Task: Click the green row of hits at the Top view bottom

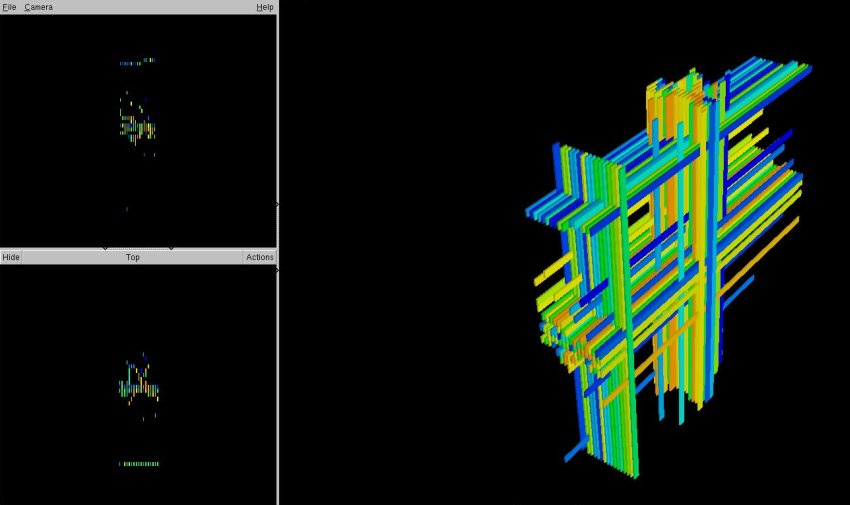Action: tap(139, 464)
